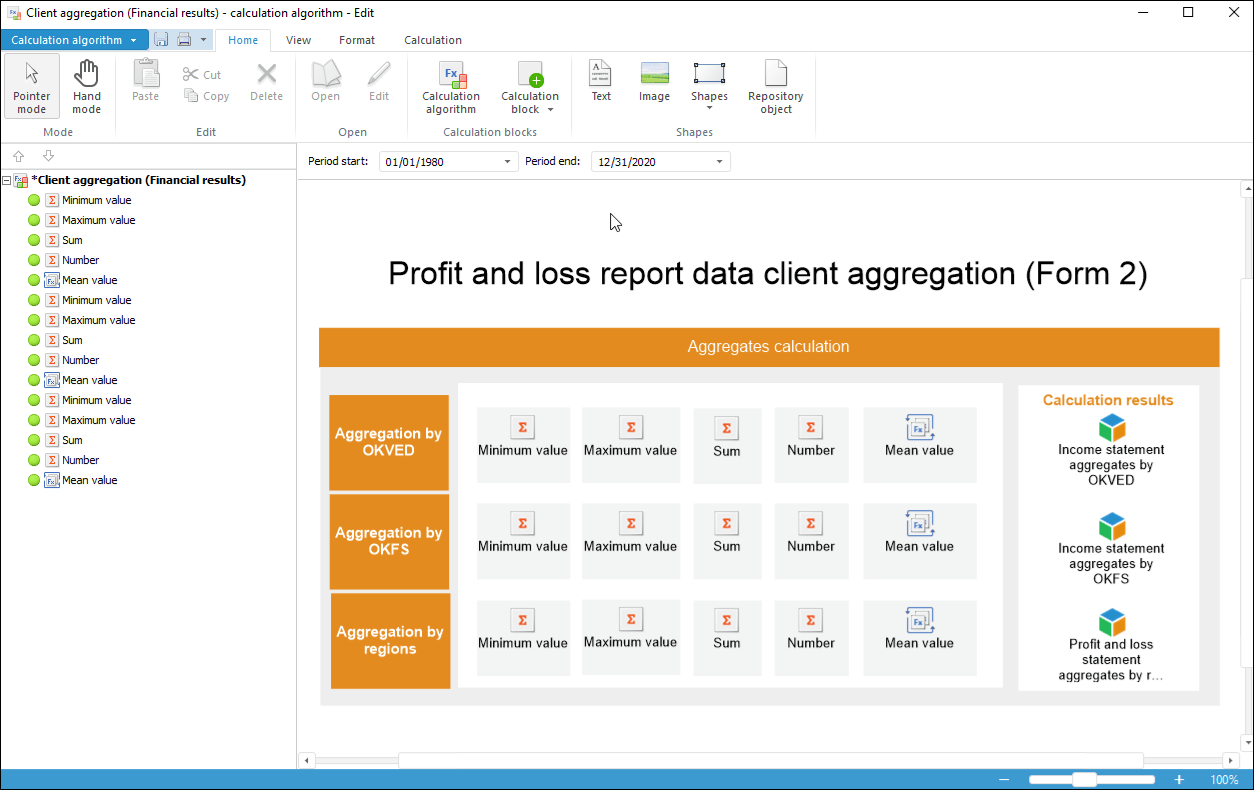Viewport: 1254px width, 790px height.
Task: Open the Period end date dropdown
Action: tap(719, 162)
